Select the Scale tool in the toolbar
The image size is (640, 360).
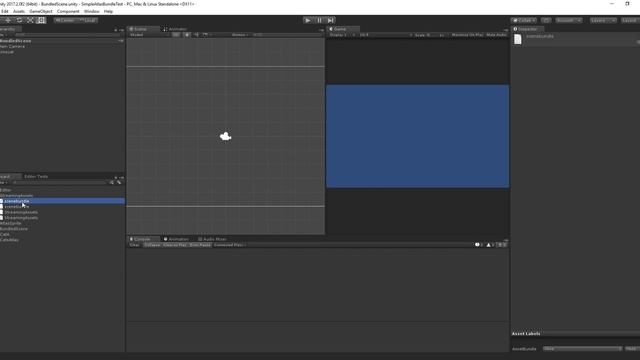click(x=30, y=20)
